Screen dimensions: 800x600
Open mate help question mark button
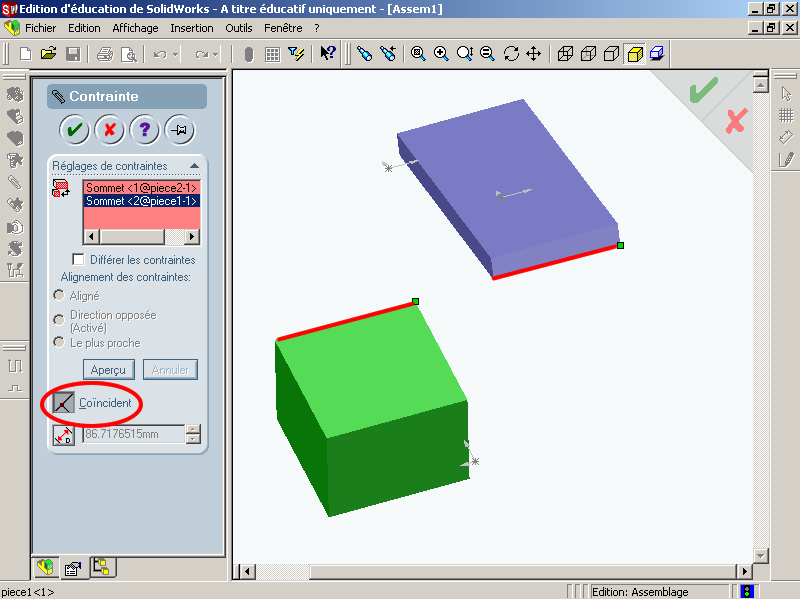point(145,130)
